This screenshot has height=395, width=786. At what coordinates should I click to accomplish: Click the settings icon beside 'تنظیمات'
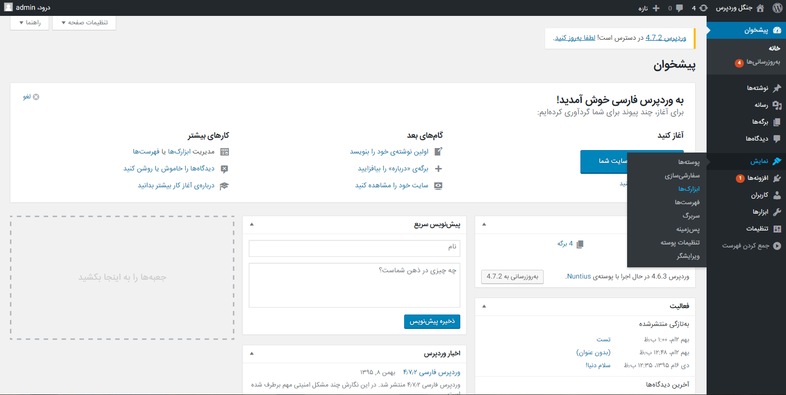(x=777, y=229)
